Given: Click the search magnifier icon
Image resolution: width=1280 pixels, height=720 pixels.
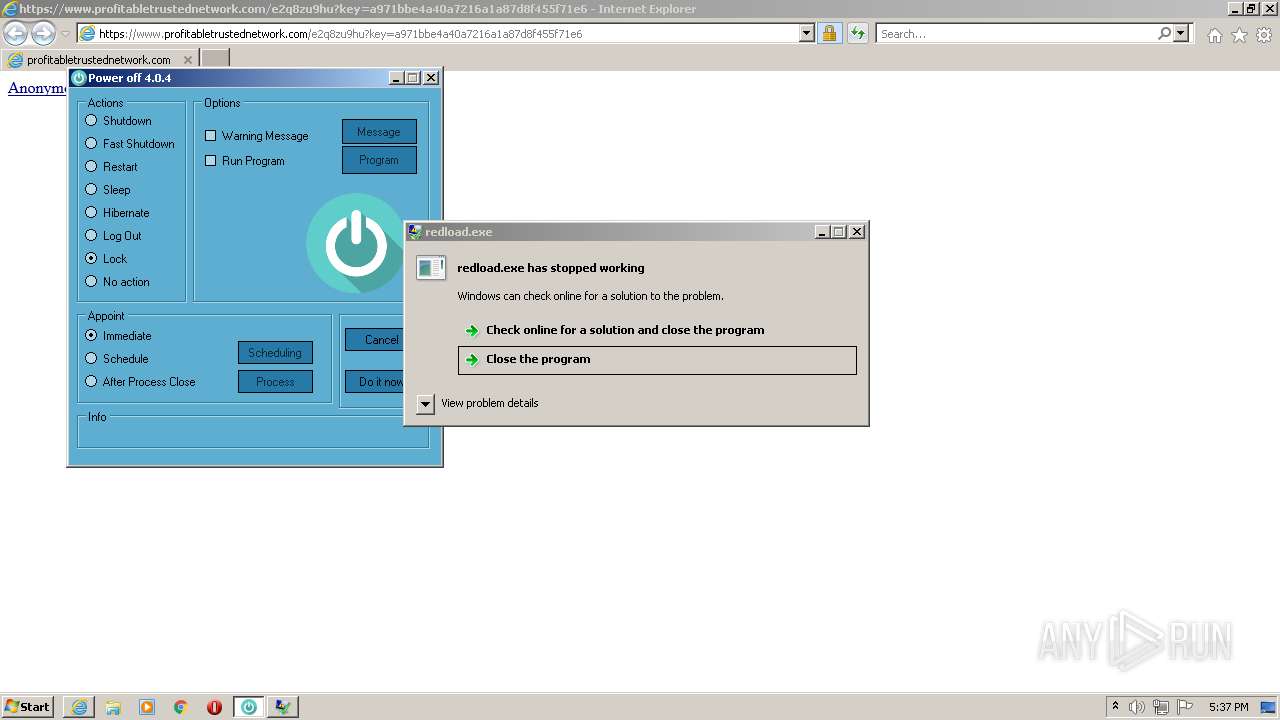Looking at the screenshot, I should [1164, 33].
